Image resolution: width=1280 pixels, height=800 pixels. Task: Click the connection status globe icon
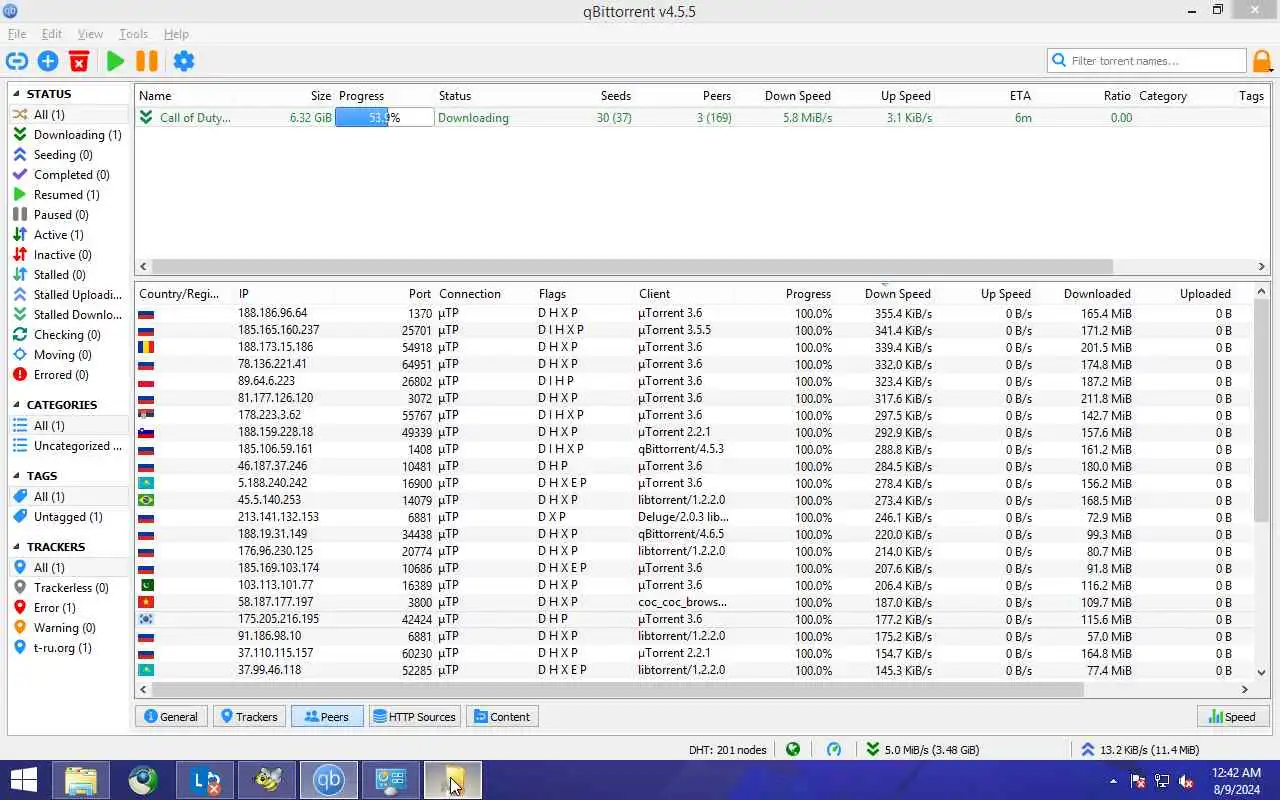point(793,749)
